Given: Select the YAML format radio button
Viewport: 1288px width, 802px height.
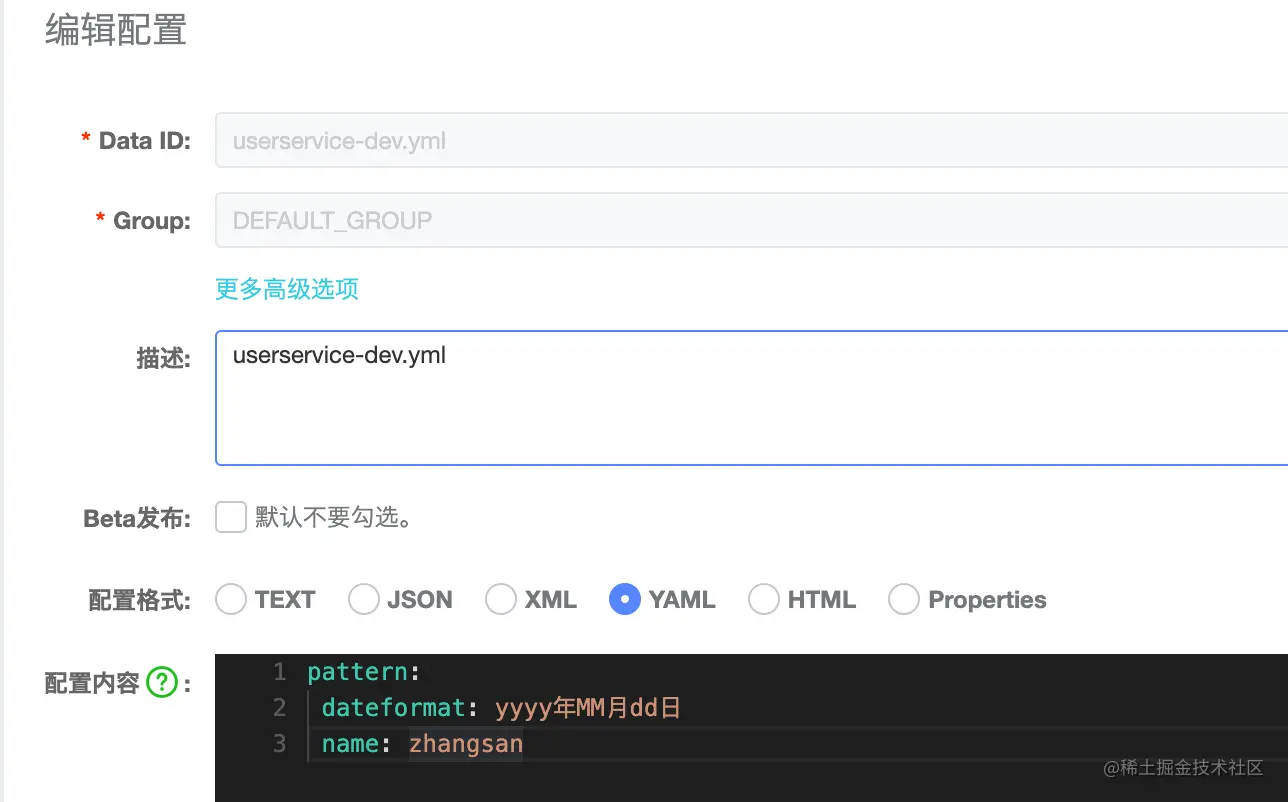Looking at the screenshot, I should pos(625,599).
